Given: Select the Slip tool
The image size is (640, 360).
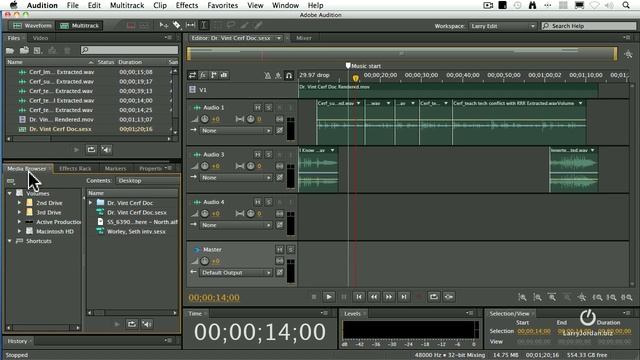Looking at the screenshot, I should coord(190,25).
